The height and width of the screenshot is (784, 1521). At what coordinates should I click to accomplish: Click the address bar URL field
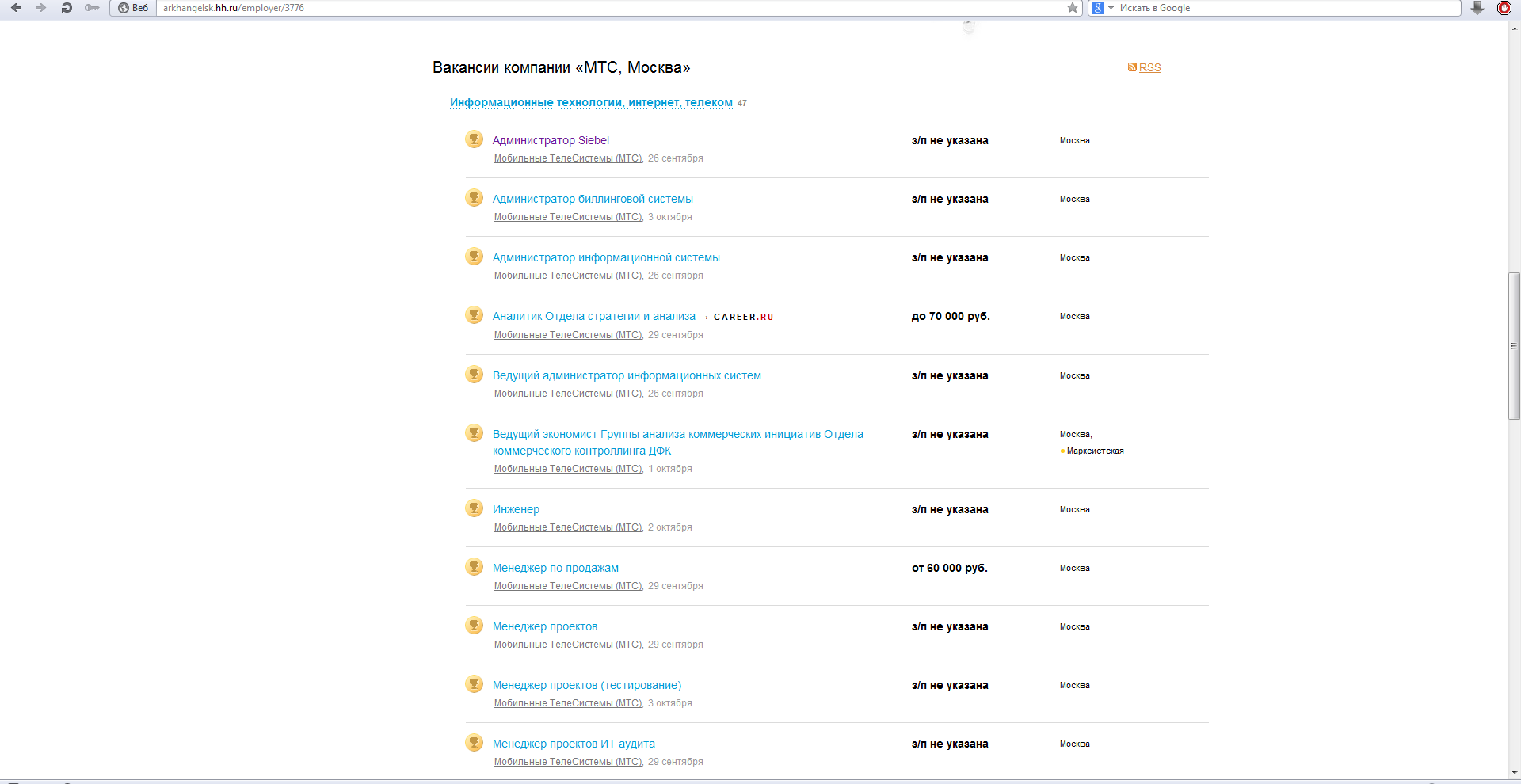click(x=610, y=8)
